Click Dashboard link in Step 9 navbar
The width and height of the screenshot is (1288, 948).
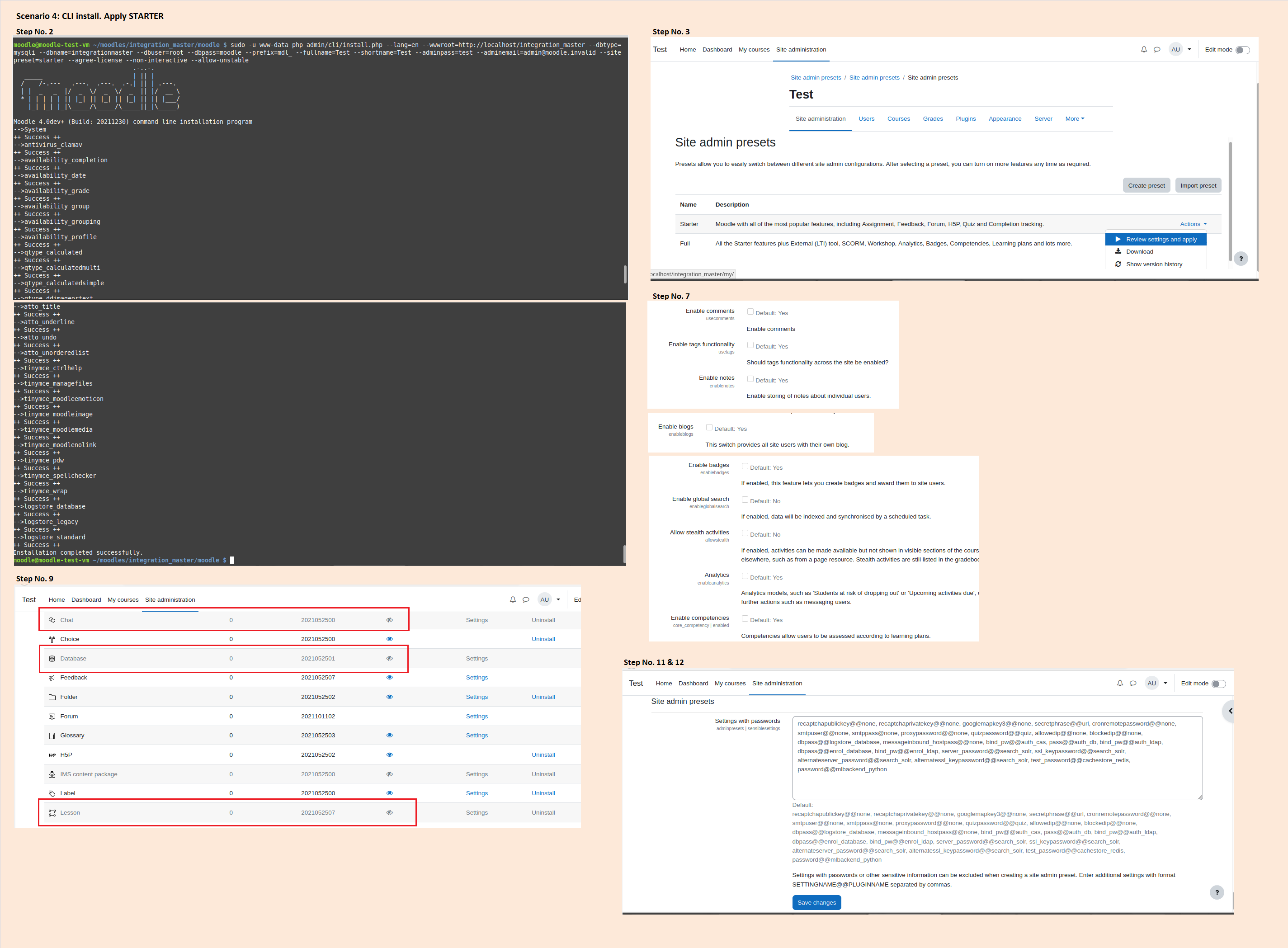click(x=86, y=599)
